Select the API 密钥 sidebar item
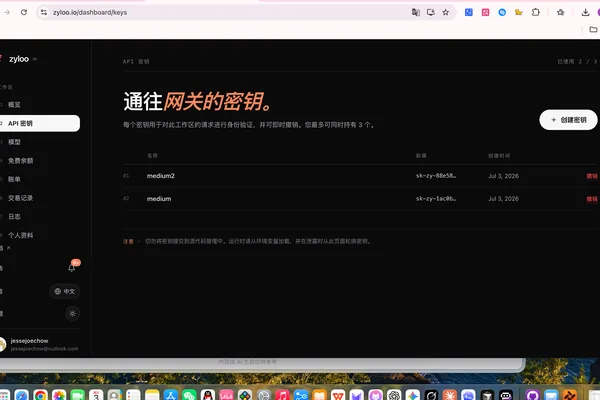600x400 pixels. click(x=39, y=123)
